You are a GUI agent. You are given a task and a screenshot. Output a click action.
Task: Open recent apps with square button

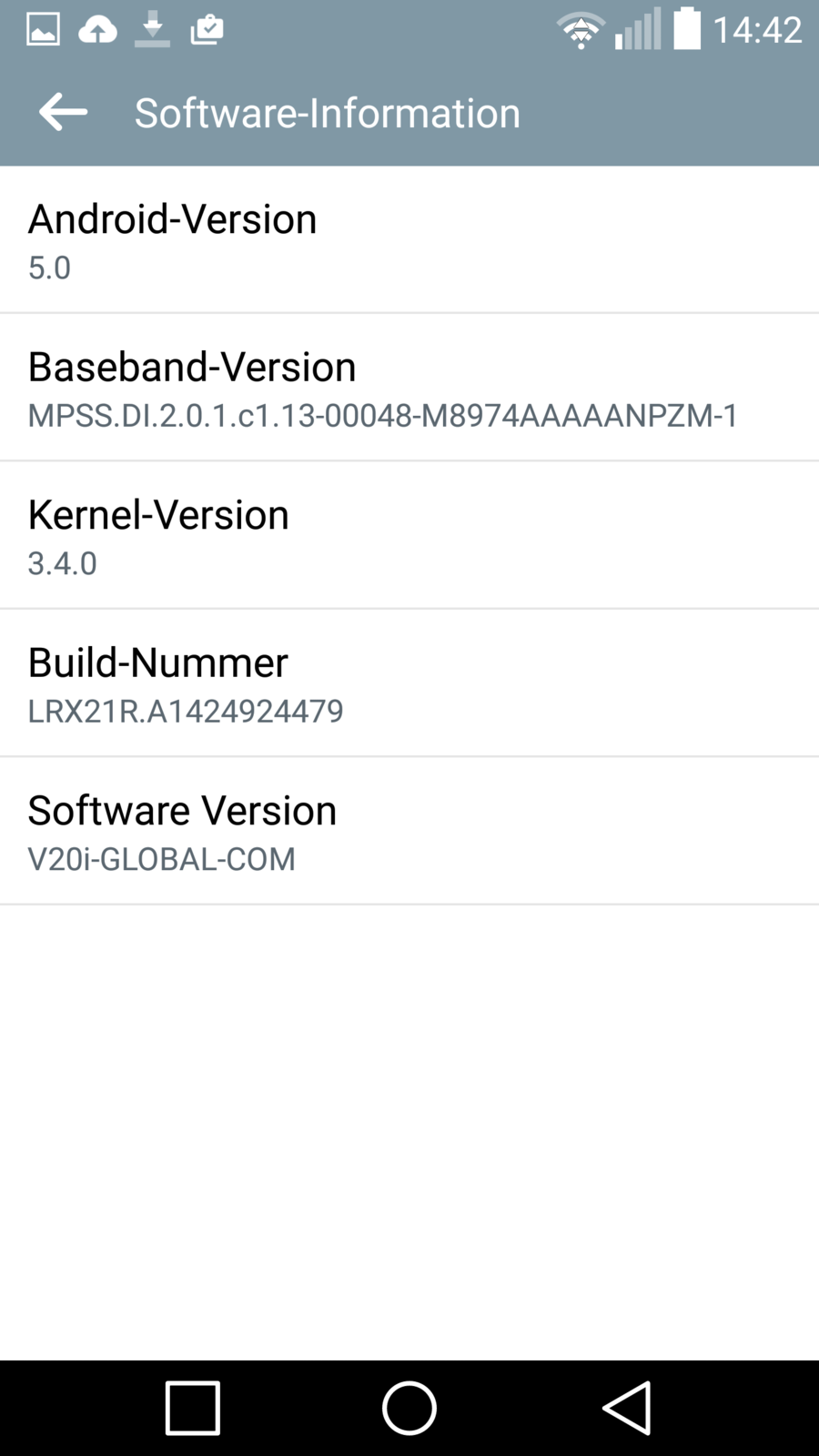tap(192, 1408)
